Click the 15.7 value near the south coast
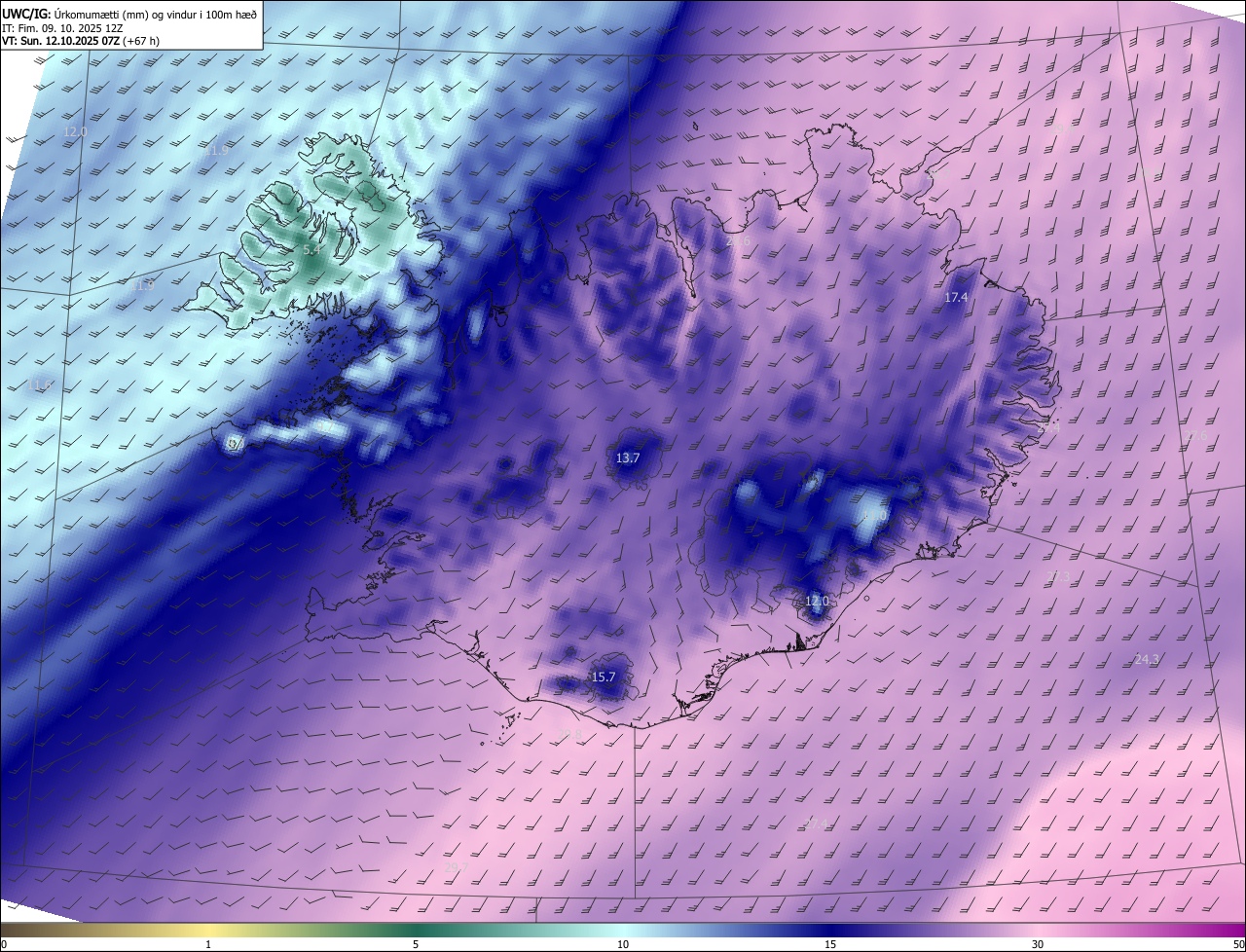This screenshot has height=952, width=1246. pyautogui.click(x=604, y=677)
